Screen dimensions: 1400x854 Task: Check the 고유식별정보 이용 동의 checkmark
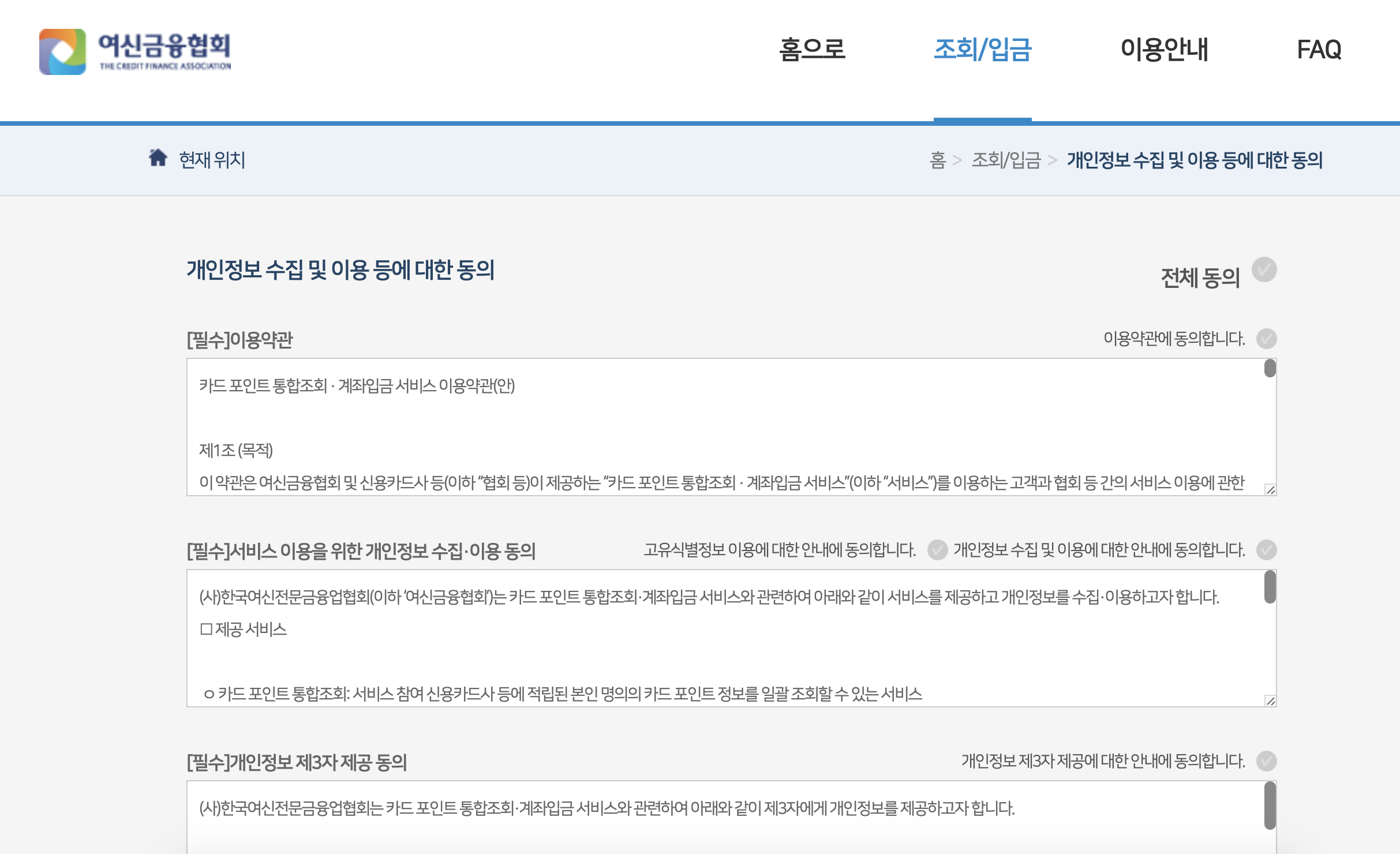coord(937,550)
